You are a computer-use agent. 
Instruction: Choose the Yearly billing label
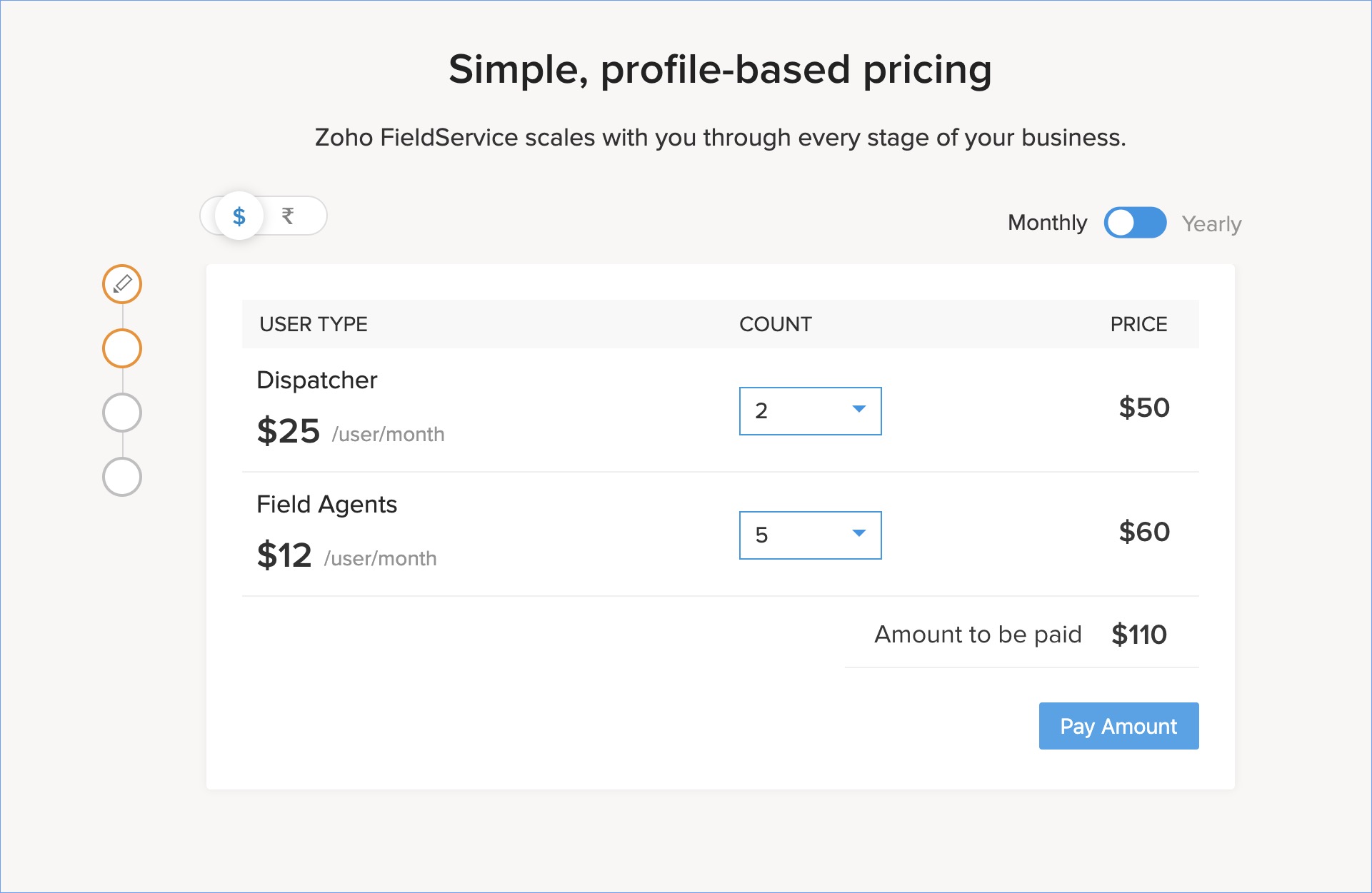1211,224
